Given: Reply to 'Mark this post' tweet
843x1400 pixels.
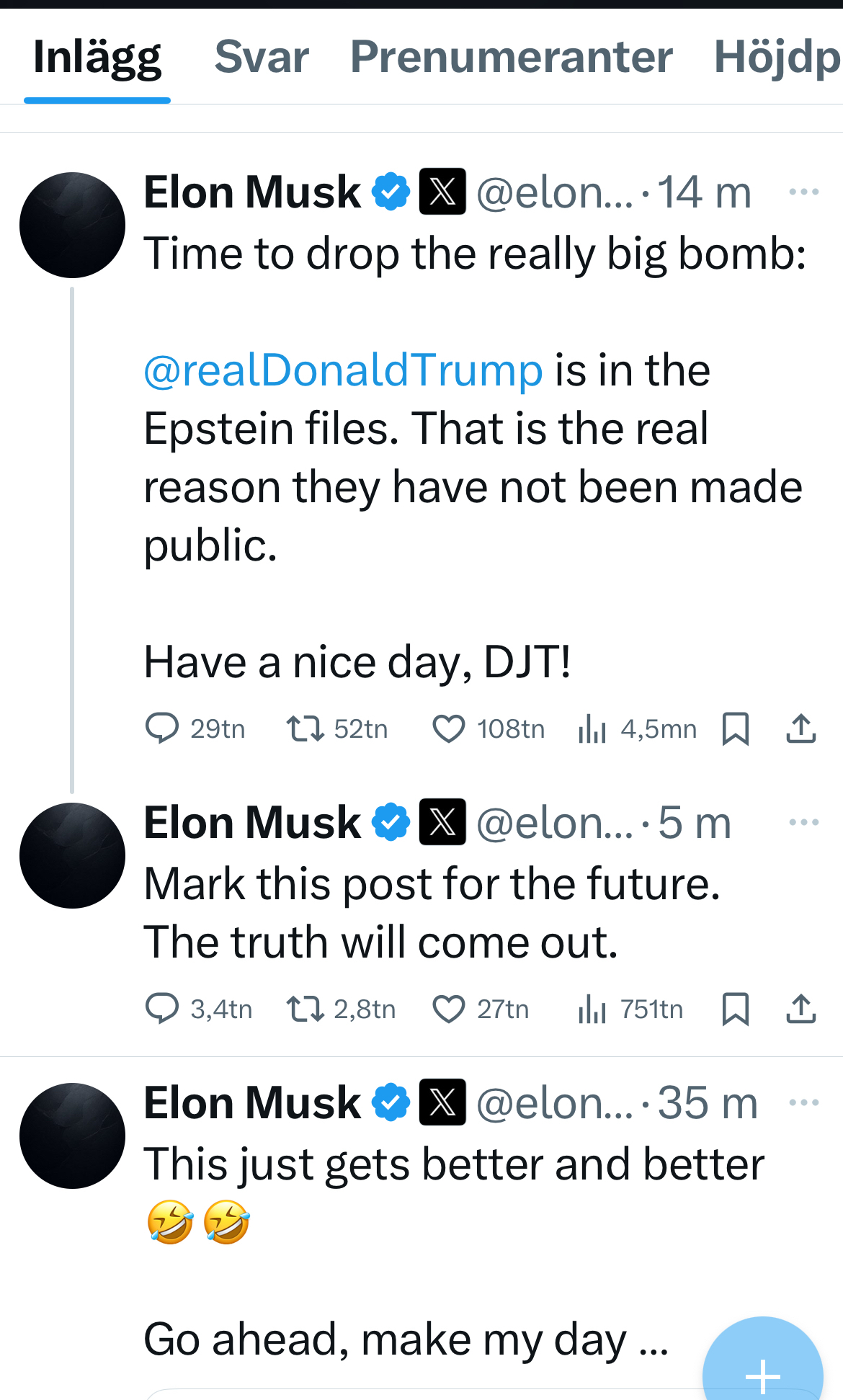Looking at the screenshot, I should pos(162,1009).
